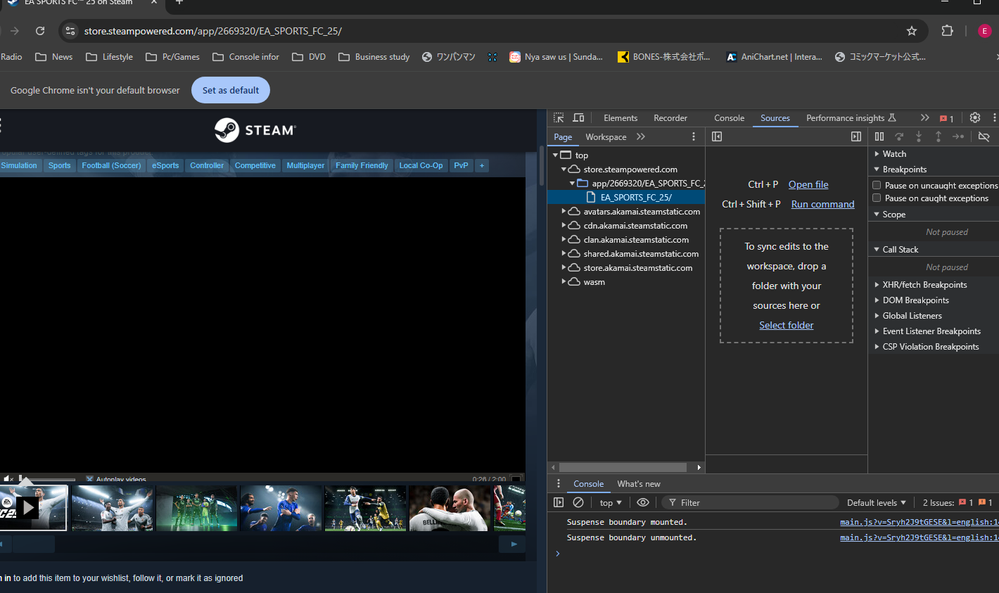
Task: Switch to the Elements tab
Action: point(620,118)
